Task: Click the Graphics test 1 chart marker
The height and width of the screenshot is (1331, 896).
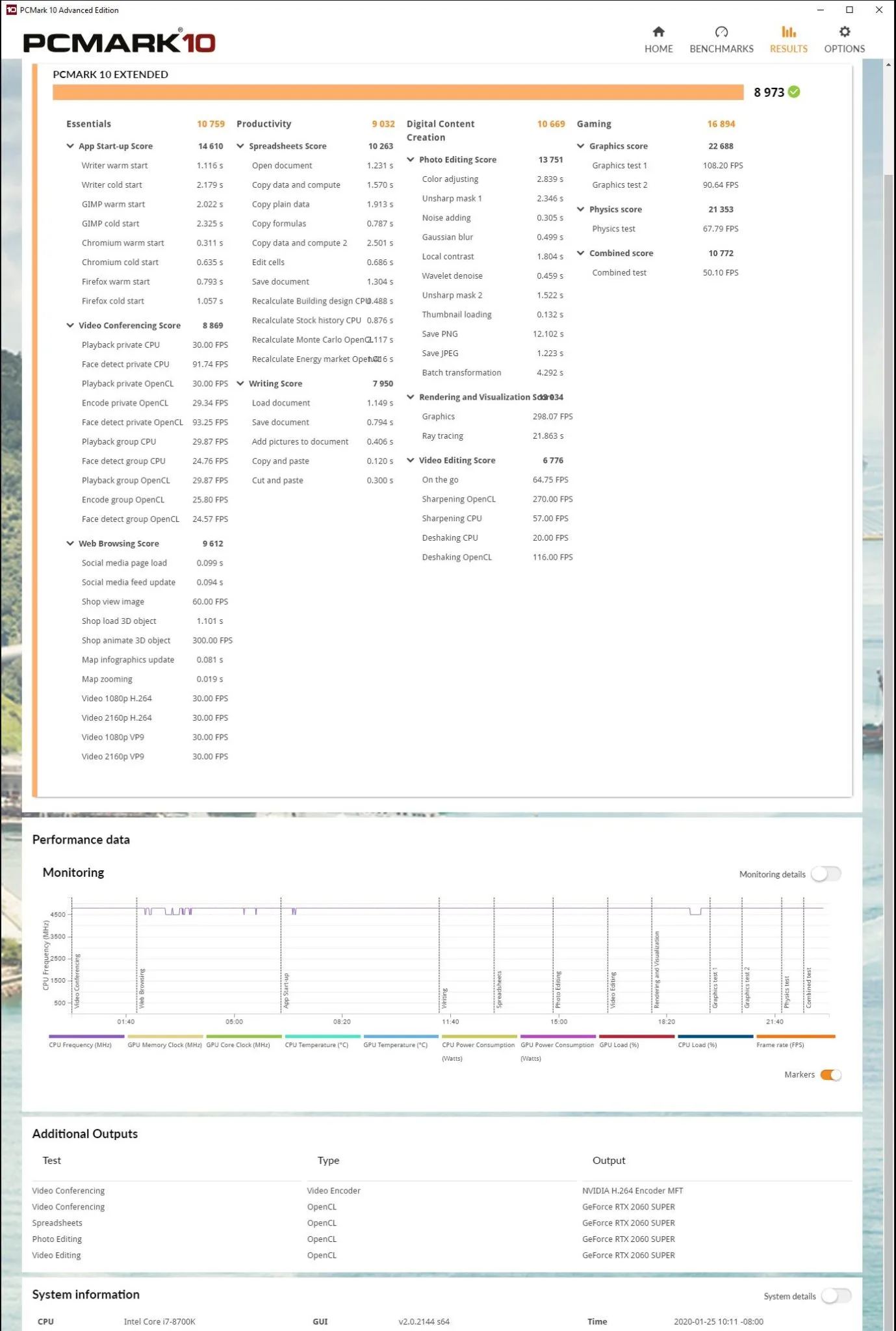Action: tap(715, 988)
